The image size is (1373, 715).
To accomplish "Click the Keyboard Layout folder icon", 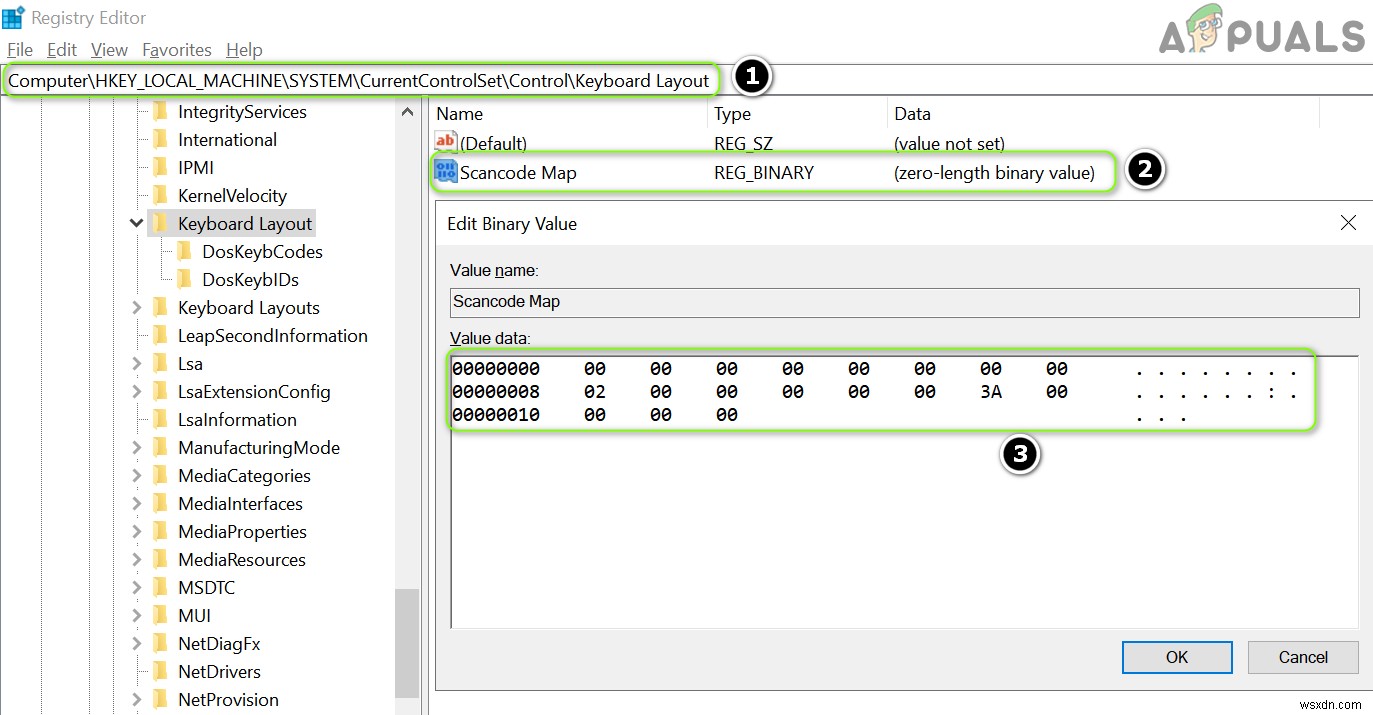I will 161,224.
